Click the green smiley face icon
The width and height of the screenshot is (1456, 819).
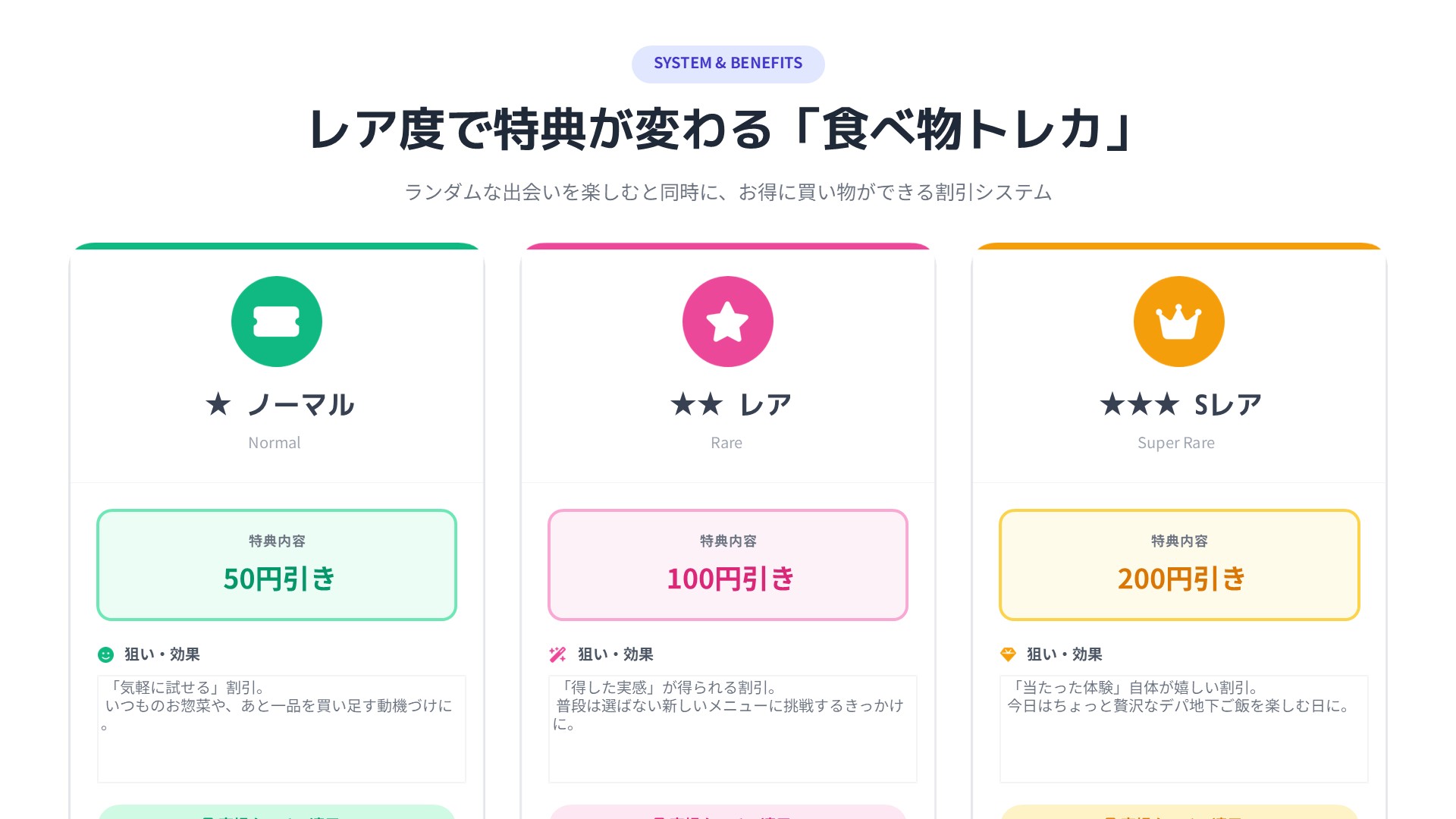pyautogui.click(x=106, y=654)
